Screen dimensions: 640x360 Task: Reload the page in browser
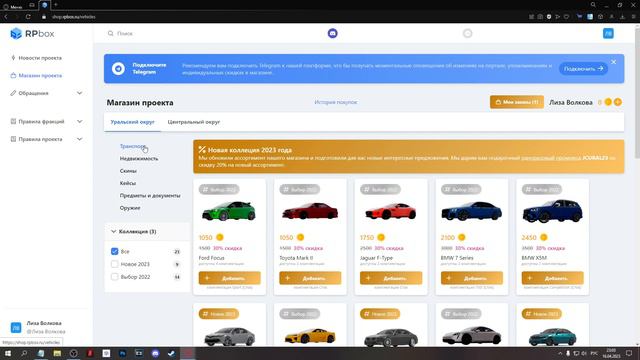(28, 17)
